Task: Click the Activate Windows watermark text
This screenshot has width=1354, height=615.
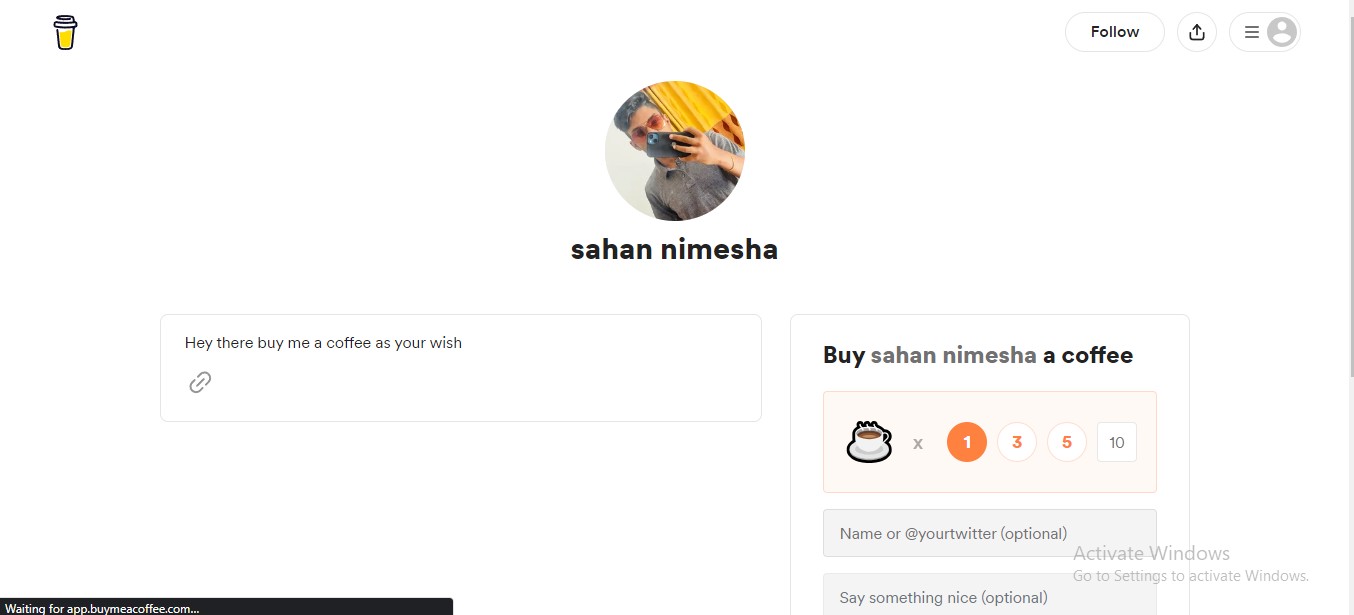Action: [1151, 553]
